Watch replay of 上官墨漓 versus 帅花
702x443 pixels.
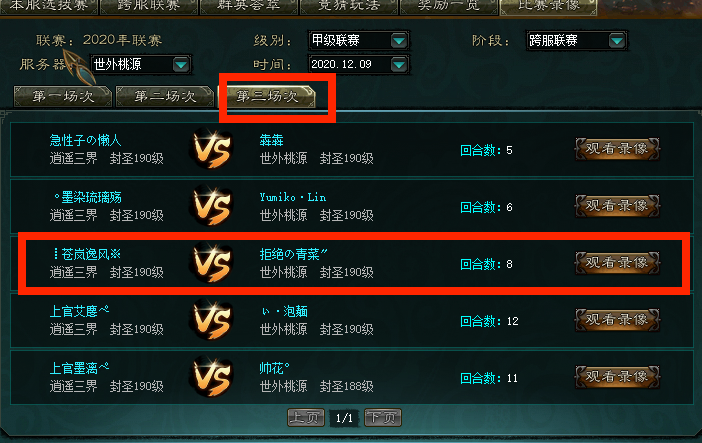pyautogui.click(x=617, y=377)
